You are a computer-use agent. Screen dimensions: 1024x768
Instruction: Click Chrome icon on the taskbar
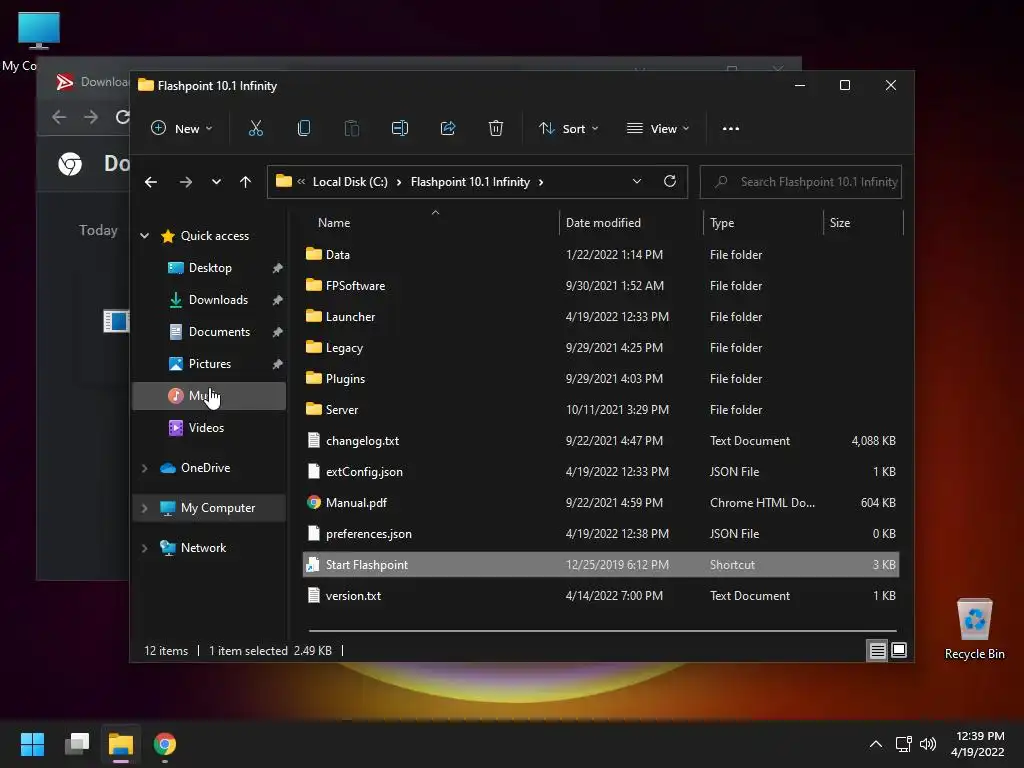click(x=165, y=744)
